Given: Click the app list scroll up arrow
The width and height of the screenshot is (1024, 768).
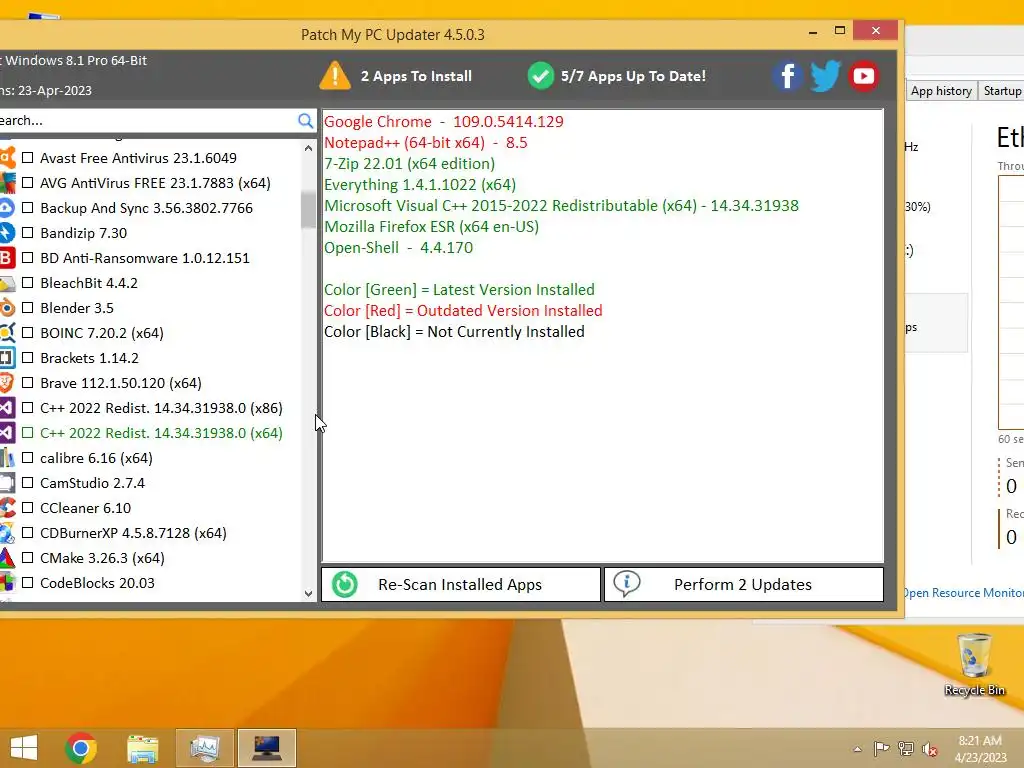Looking at the screenshot, I should 308,148.
